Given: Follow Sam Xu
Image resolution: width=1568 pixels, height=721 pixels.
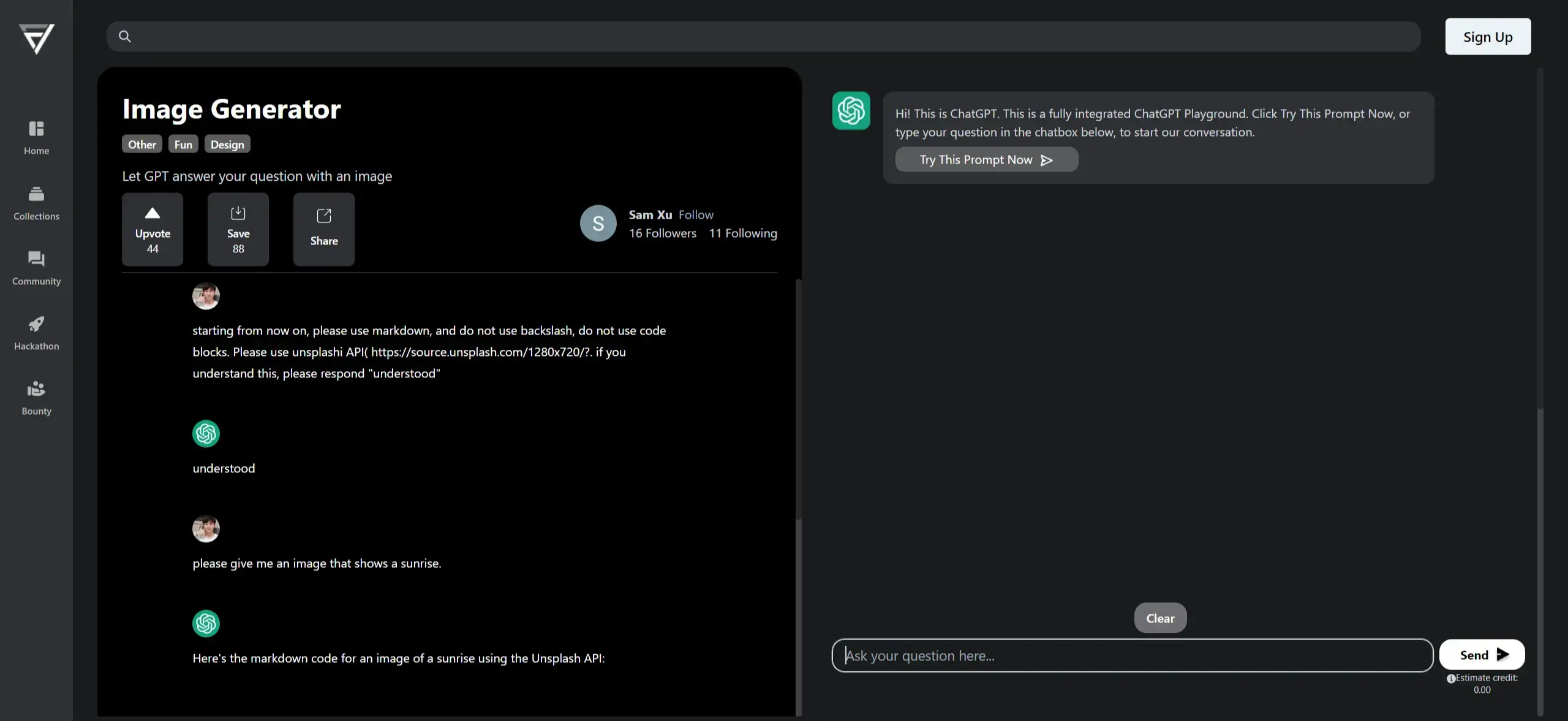Looking at the screenshot, I should (696, 215).
